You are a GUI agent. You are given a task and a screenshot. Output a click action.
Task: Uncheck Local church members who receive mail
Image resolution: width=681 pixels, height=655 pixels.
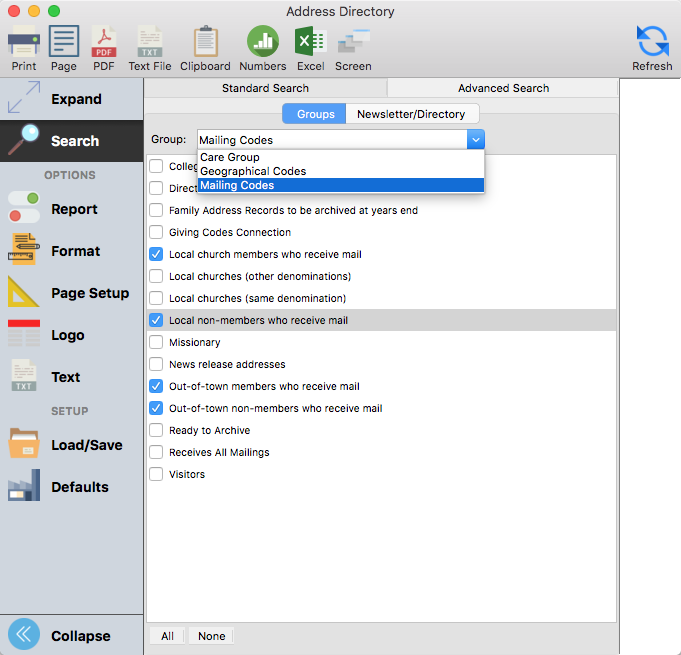156,254
